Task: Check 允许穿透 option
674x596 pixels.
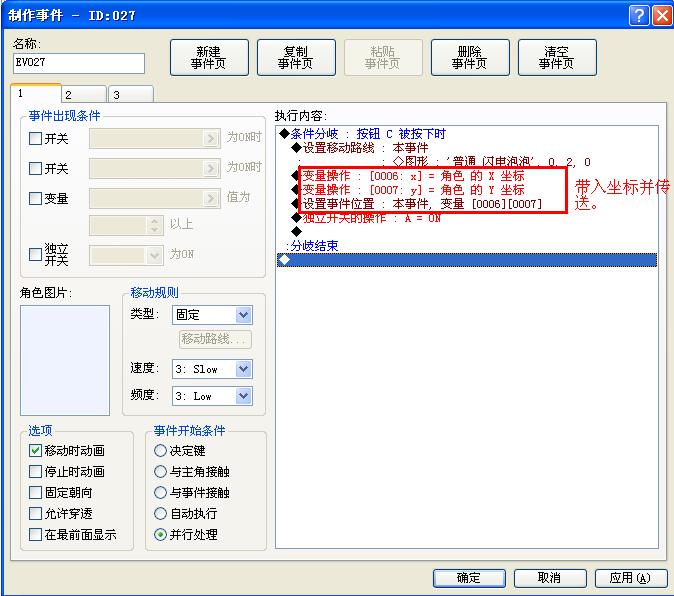Action: (x=35, y=513)
